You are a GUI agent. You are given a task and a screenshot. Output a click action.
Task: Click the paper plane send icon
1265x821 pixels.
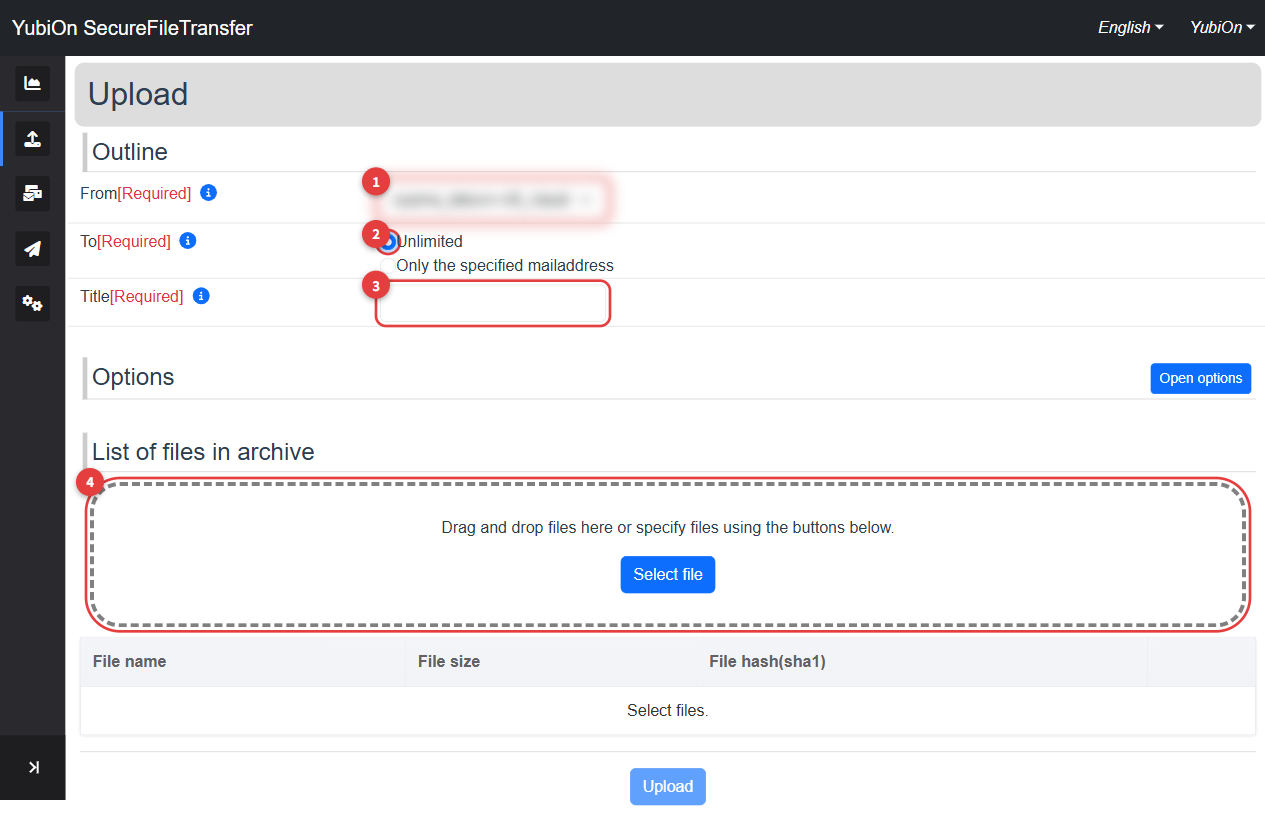(x=32, y=248)
